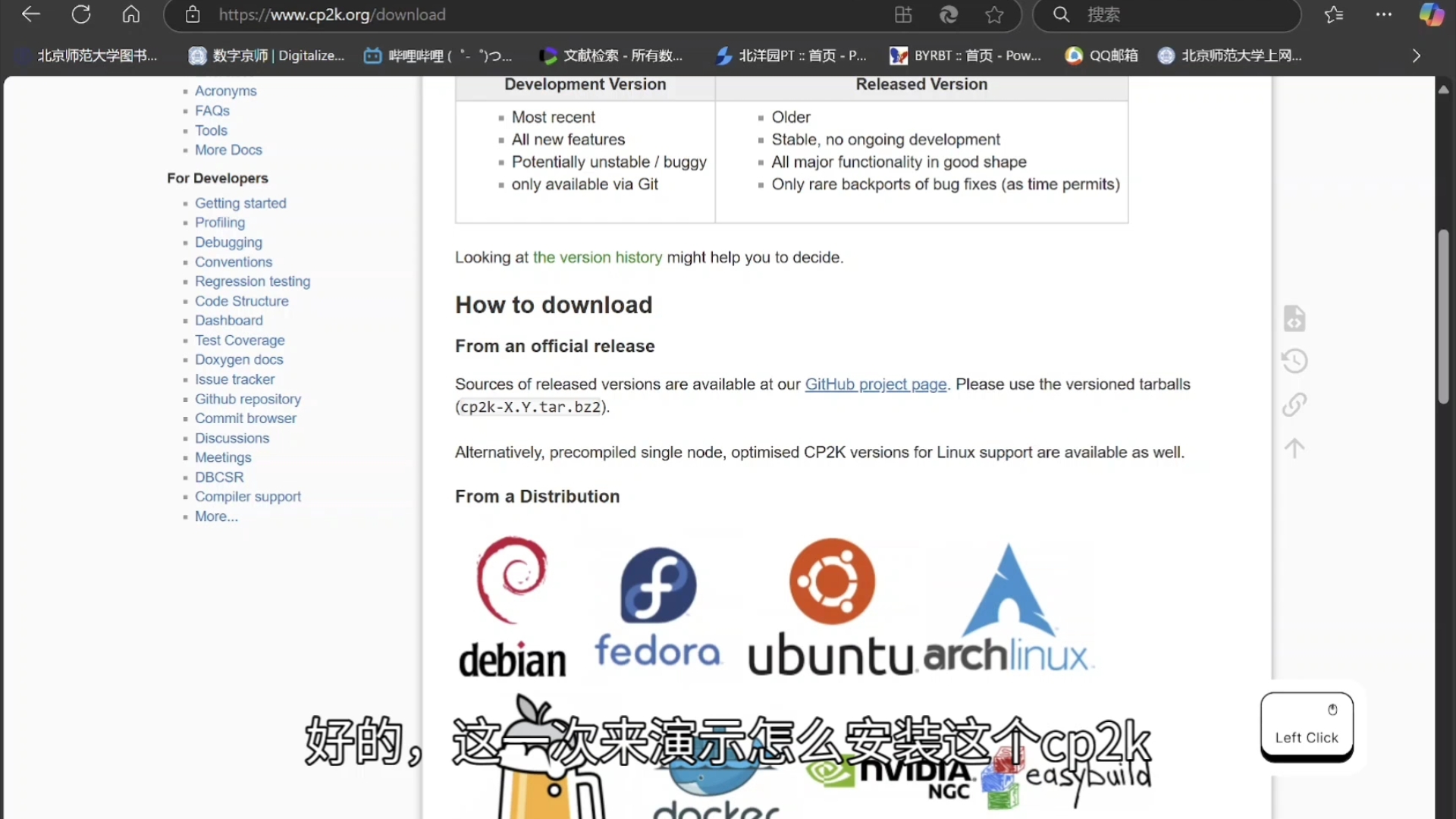Viewport: 1456px width, 819px height.
Task: Click the favorite star in address bar
Action: pos(994,14)
